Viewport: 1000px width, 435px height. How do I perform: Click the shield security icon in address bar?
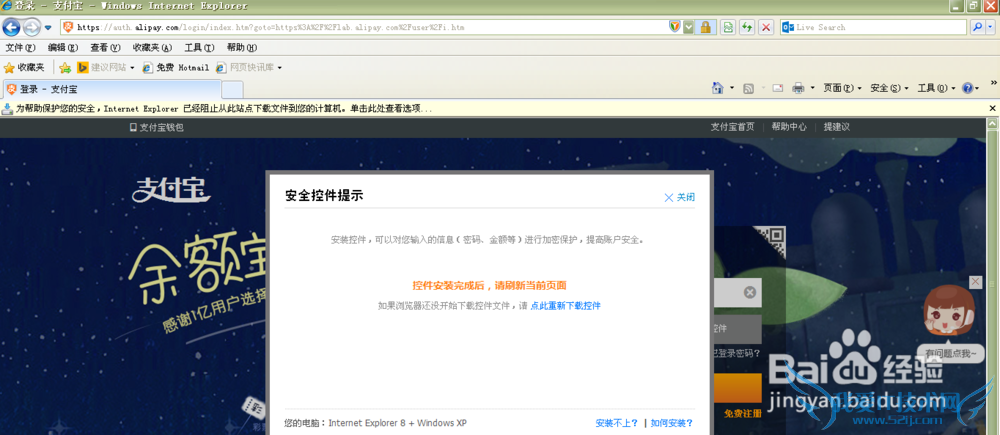pyautogui.click(x=675, y=27)
